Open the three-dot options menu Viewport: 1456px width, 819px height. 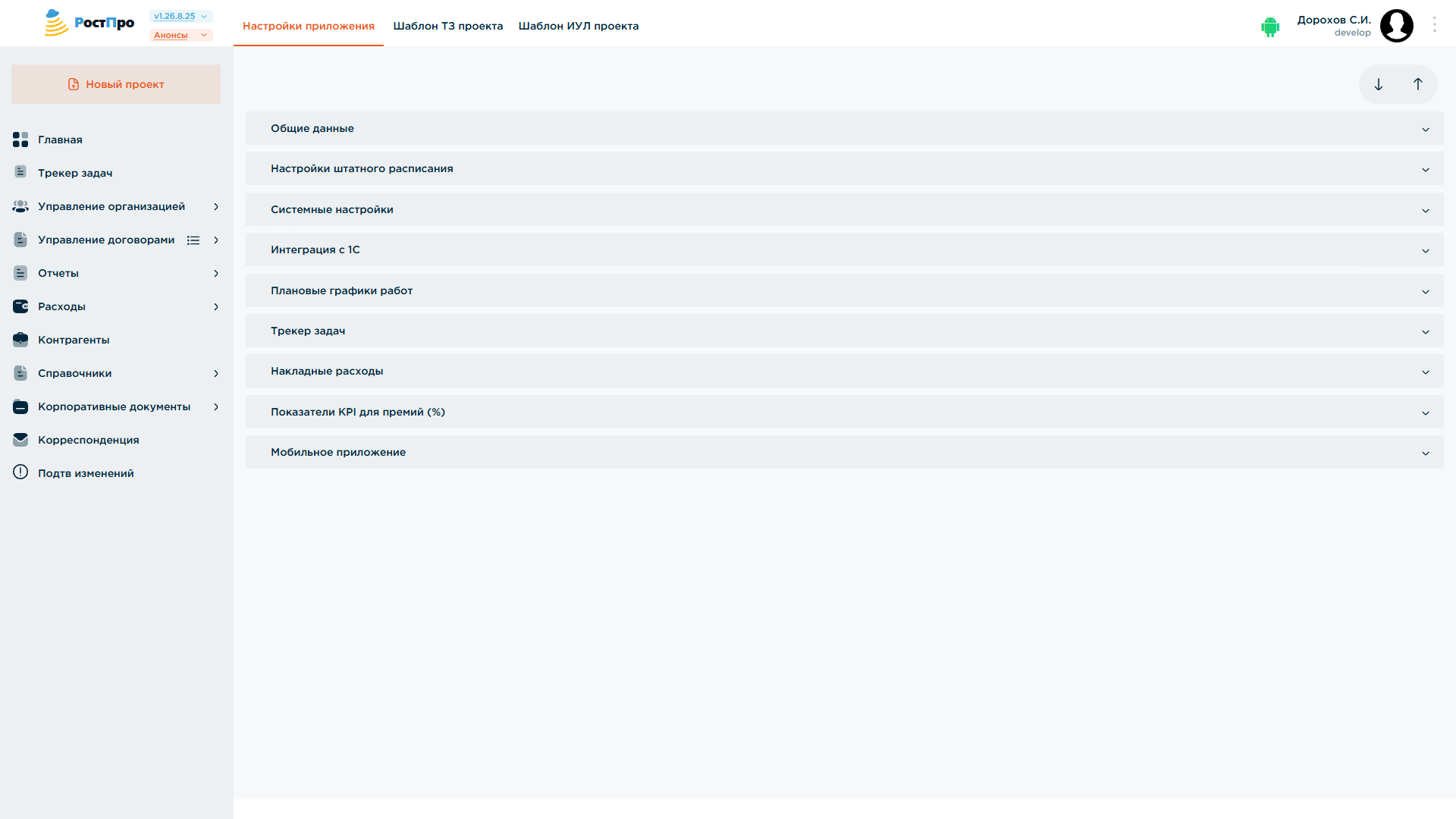(x=1435, y=24)
